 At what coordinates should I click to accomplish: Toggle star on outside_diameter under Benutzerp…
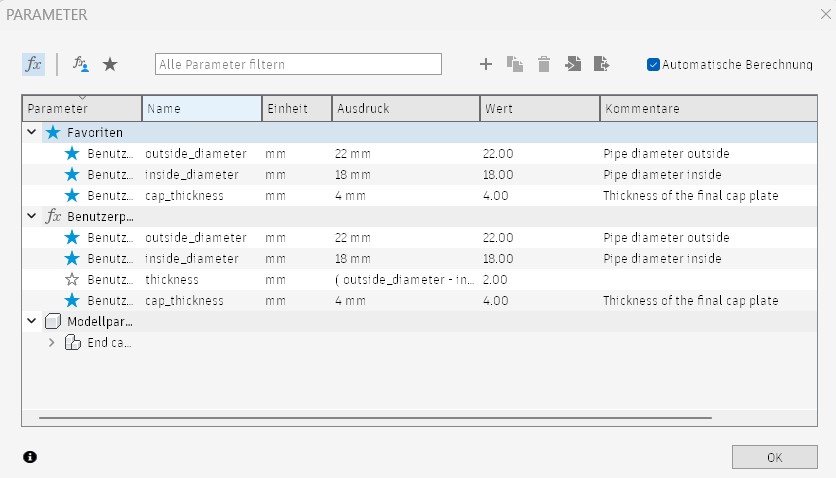pos(71,237)
